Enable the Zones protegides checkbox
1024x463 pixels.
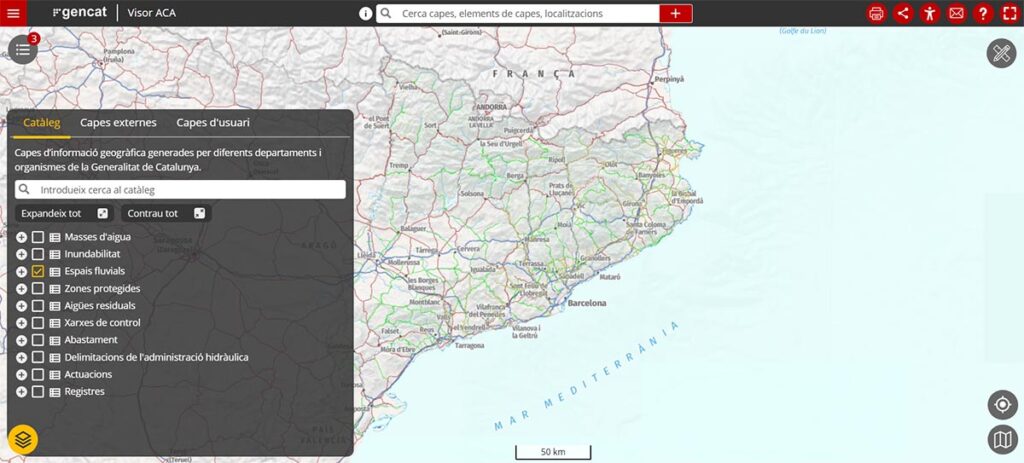(38, 289)
